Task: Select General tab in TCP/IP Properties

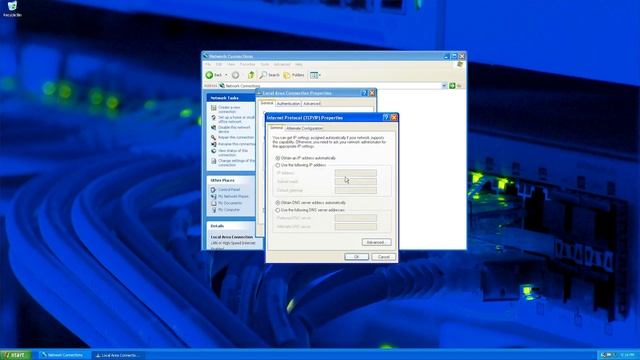Action: click(276, 128)
